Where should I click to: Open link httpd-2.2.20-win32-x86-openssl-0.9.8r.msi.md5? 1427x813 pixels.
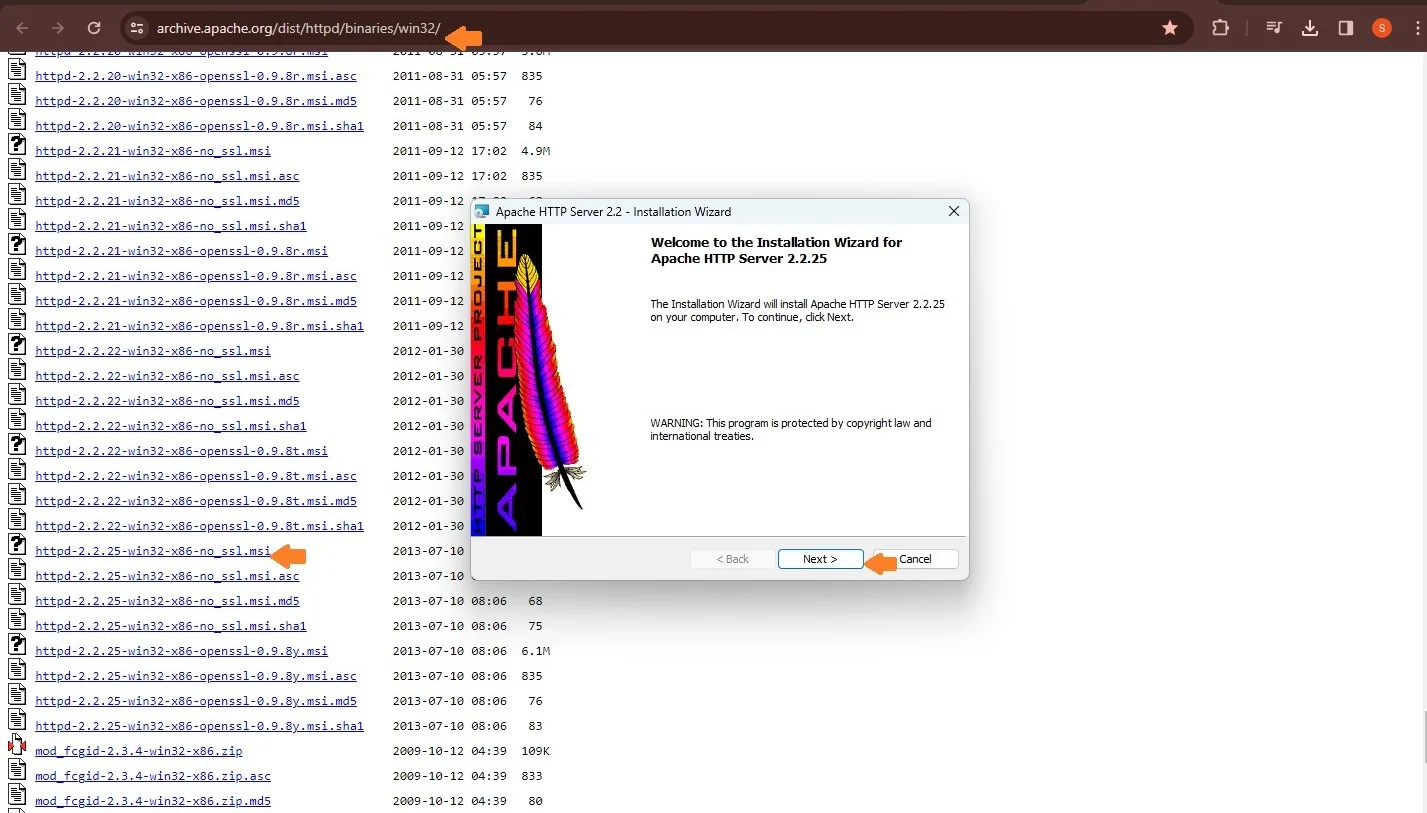pyautogui.click(x=196, y=101)
